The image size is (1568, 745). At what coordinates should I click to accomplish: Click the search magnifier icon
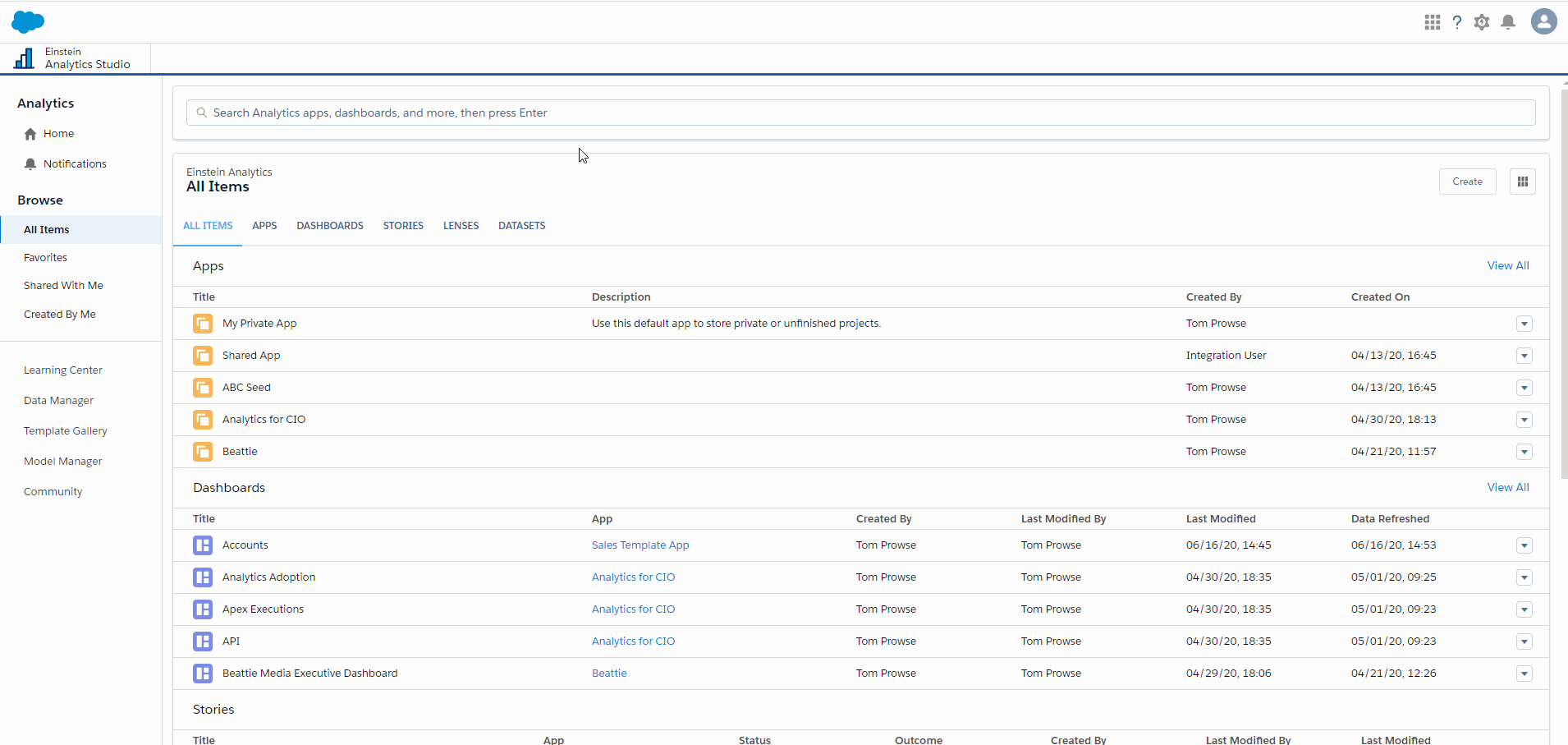coord(202,113)
